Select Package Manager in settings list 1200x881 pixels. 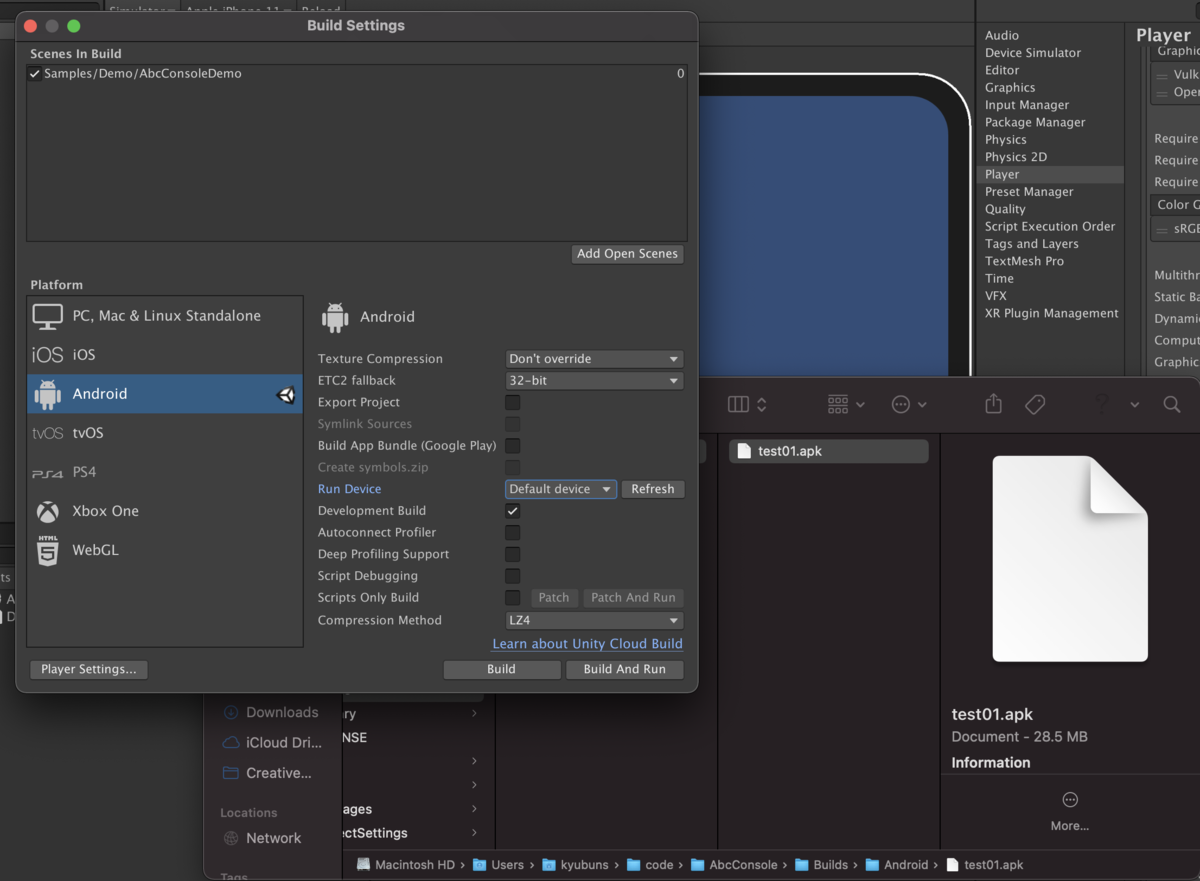click(1035, 123)
